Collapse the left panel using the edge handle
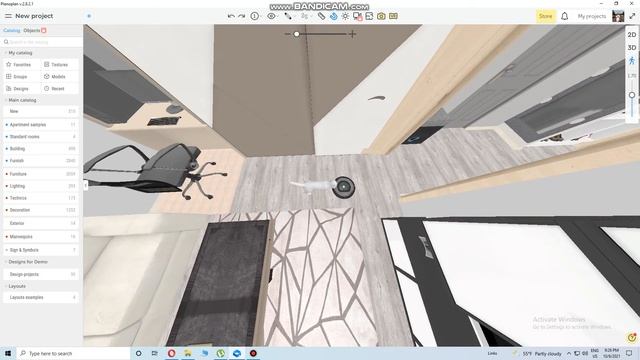This screenshot has width=640, height=360. point(85,186)
